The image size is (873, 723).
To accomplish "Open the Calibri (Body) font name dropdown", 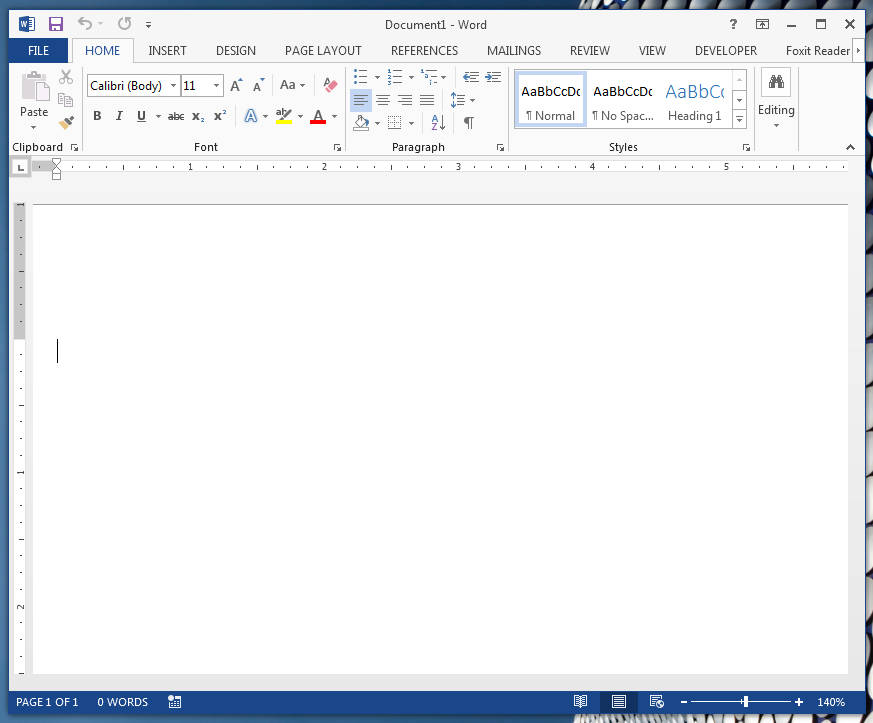I will pyautogui.click(x=173, y=86).
